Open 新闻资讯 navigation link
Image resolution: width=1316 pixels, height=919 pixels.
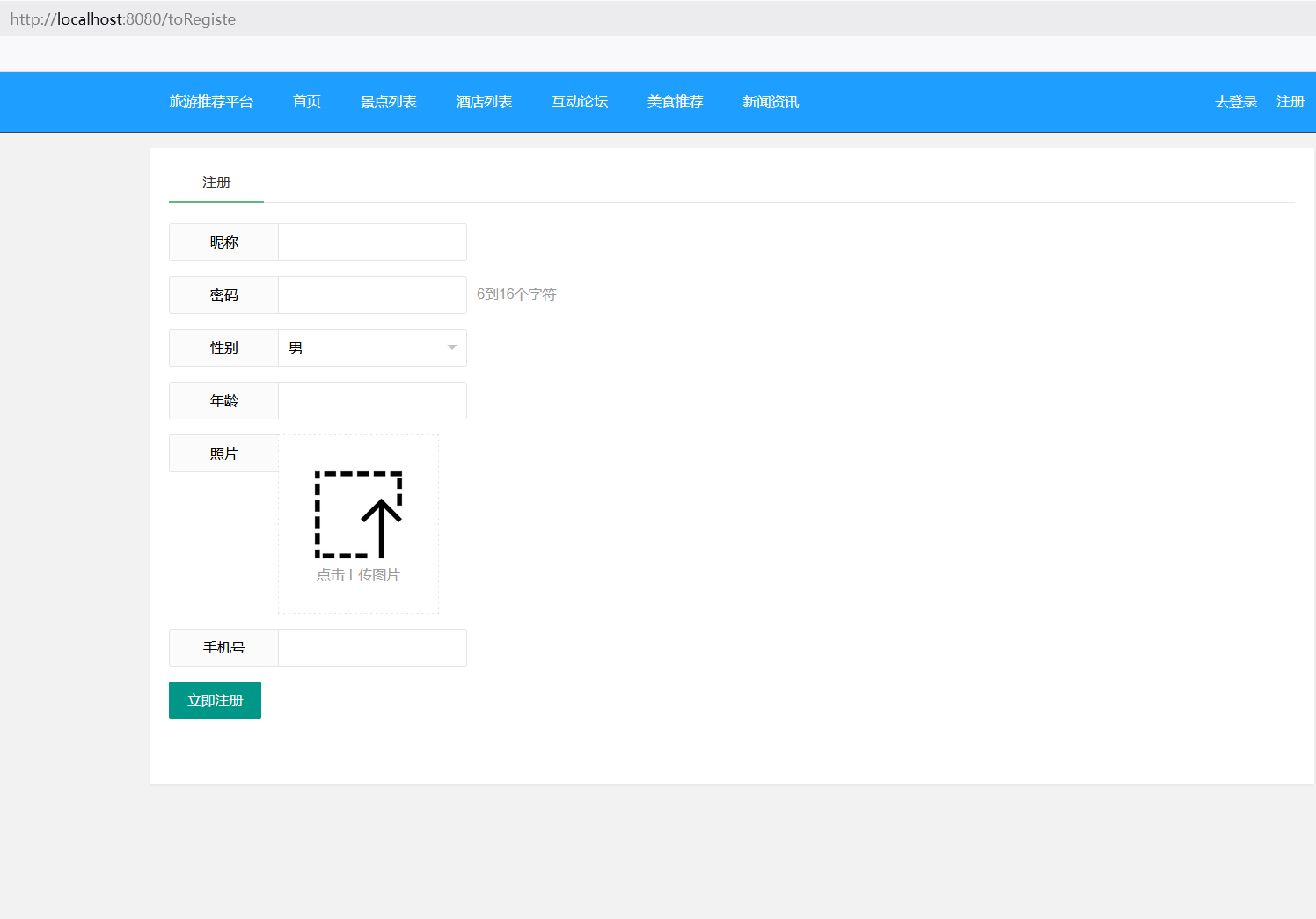tap(771, 102)
